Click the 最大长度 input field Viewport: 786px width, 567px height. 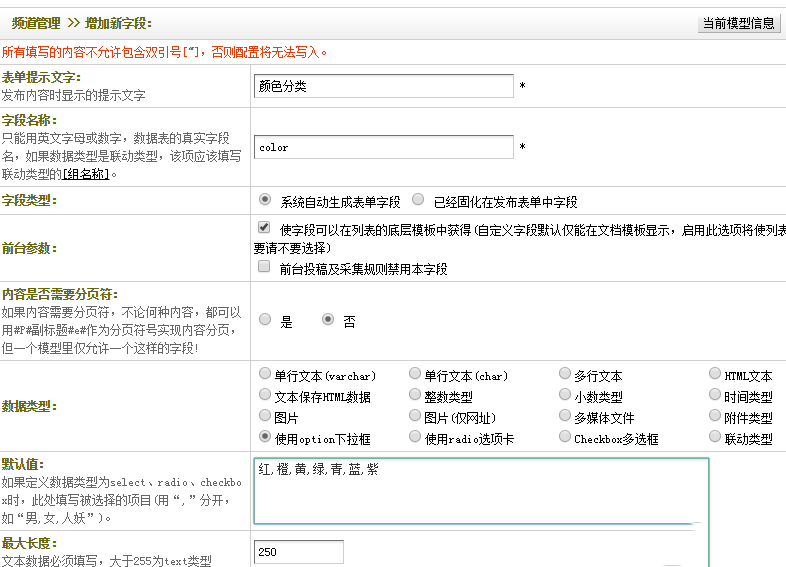(298, 552)
